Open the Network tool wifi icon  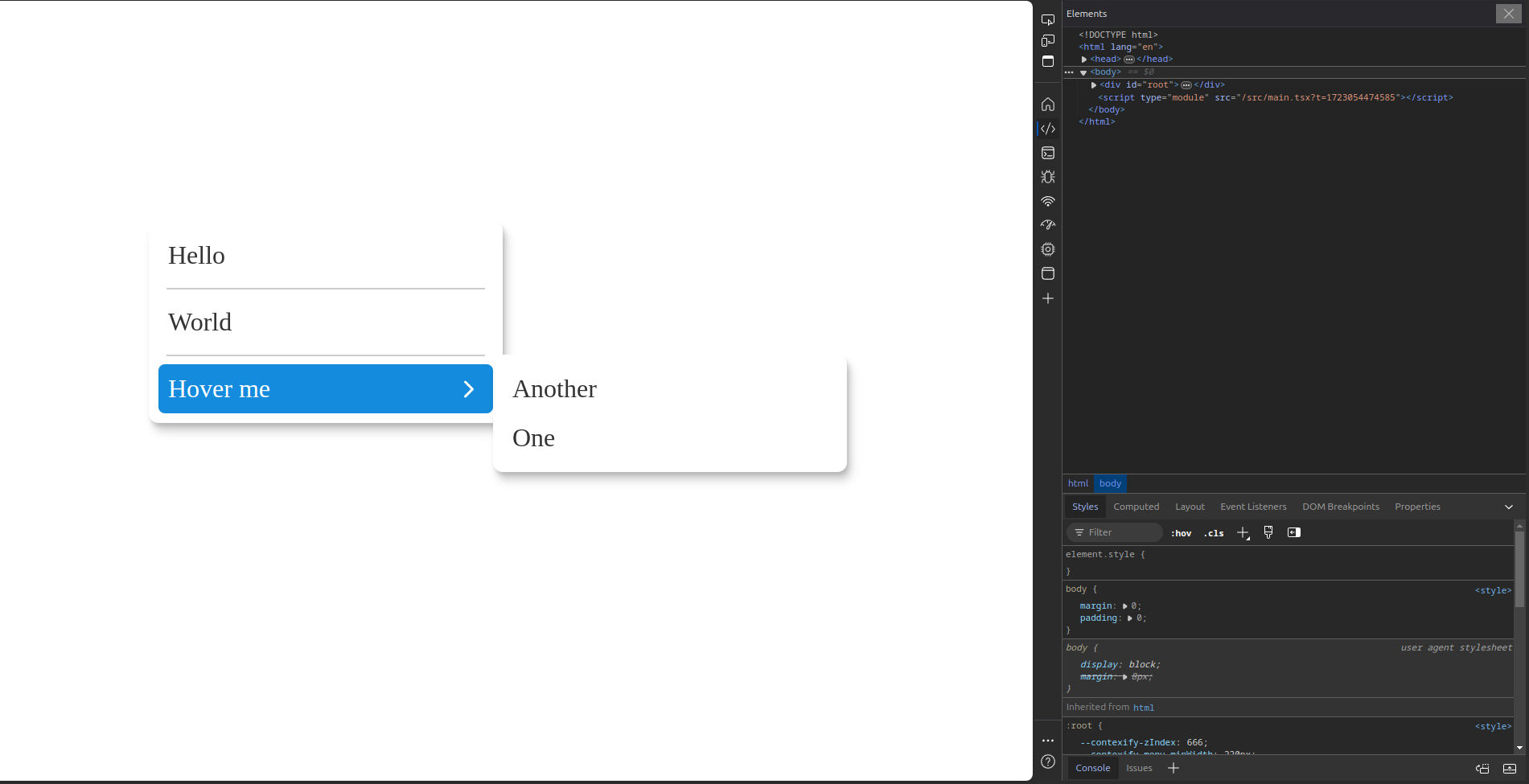pos(1047,201)
